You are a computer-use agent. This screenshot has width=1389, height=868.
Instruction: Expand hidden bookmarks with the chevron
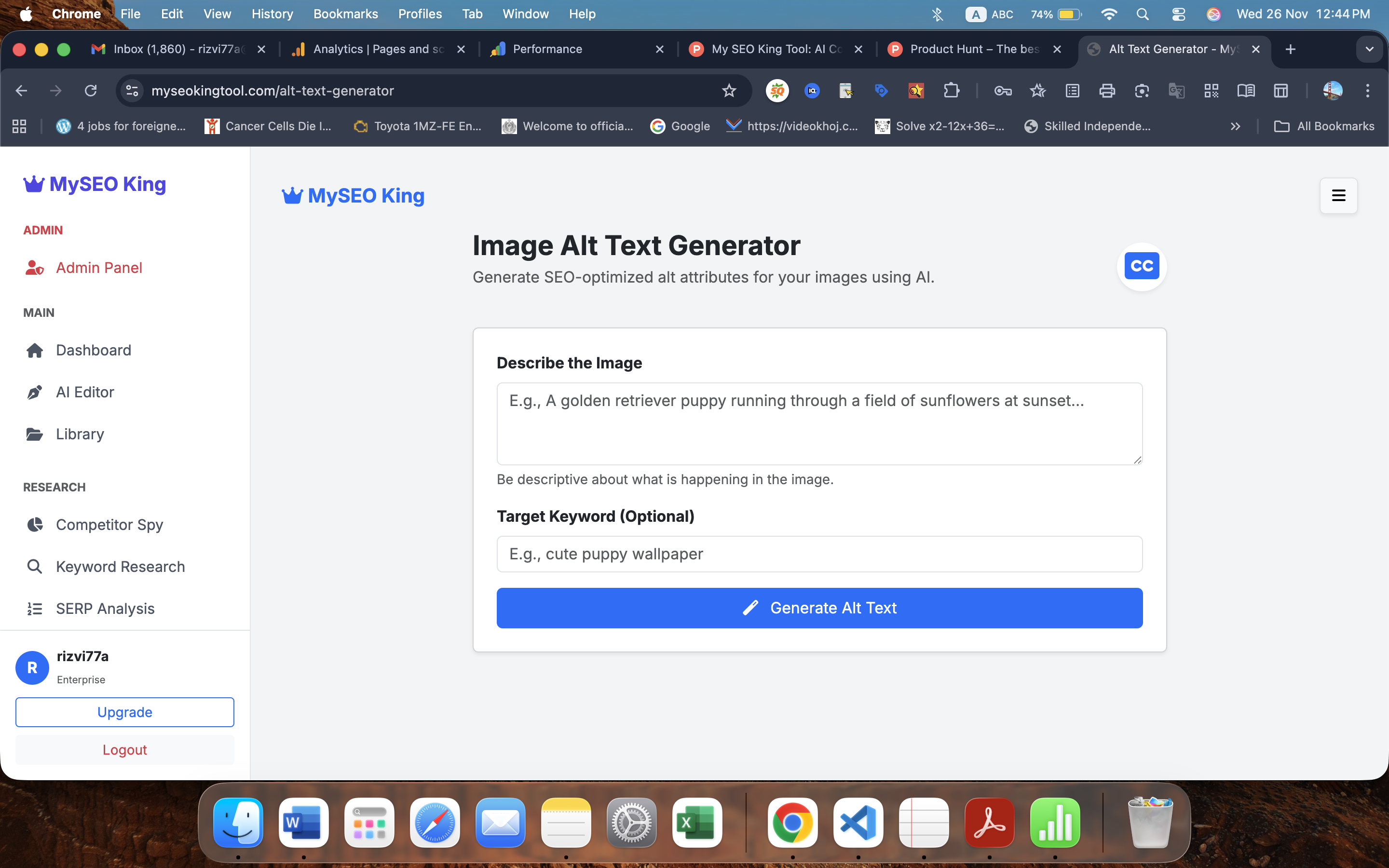coord(1236,126)
